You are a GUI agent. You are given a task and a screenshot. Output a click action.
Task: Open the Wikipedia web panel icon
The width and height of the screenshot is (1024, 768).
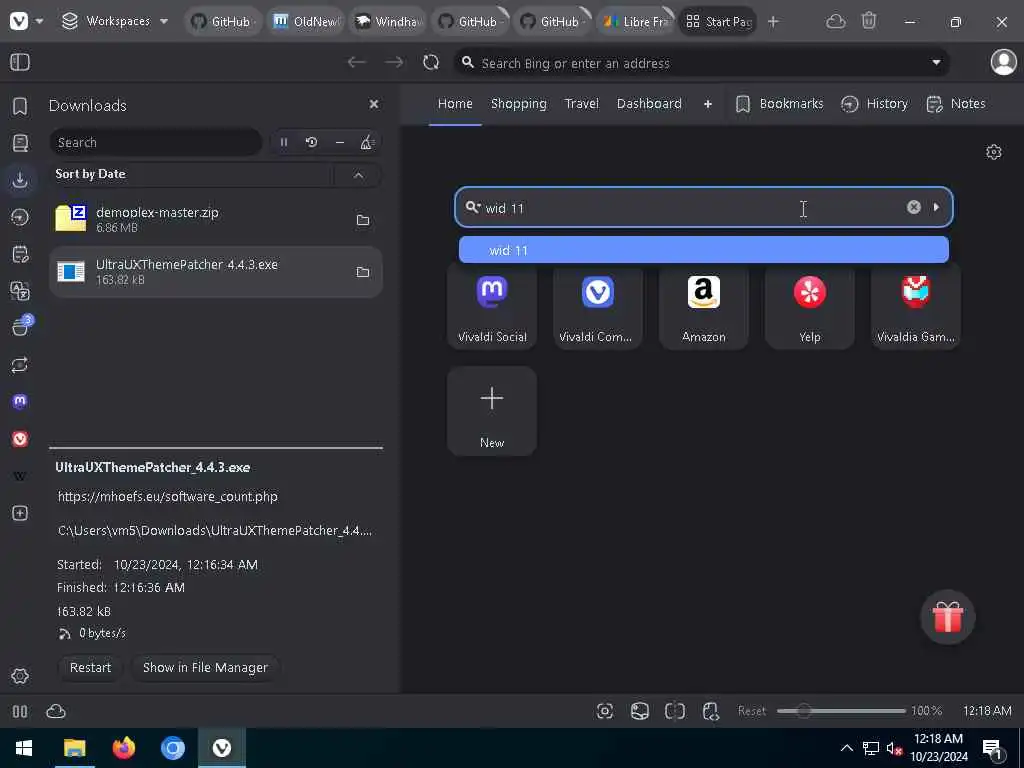pyautogui.click(x=20, y=476)
